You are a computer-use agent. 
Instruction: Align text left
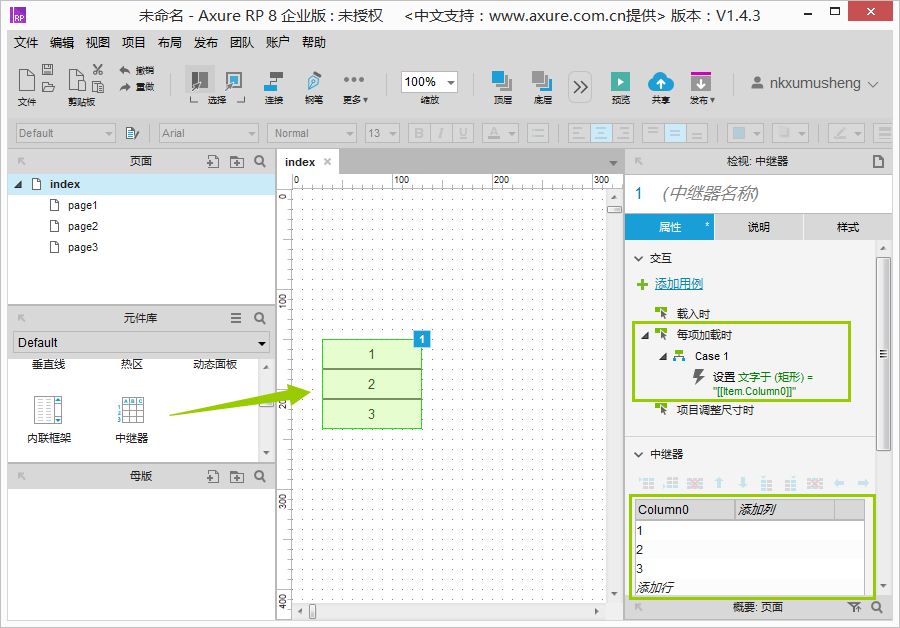coord(579,133)
